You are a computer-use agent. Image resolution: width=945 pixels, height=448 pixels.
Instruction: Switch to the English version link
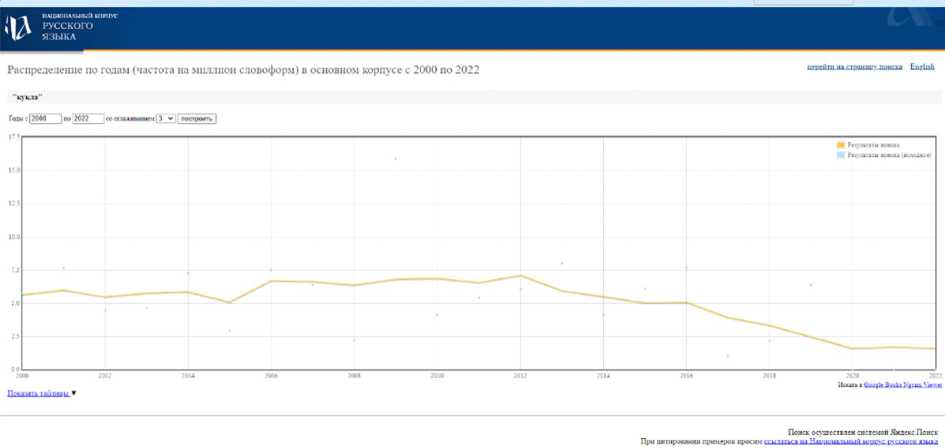point(922,67)
